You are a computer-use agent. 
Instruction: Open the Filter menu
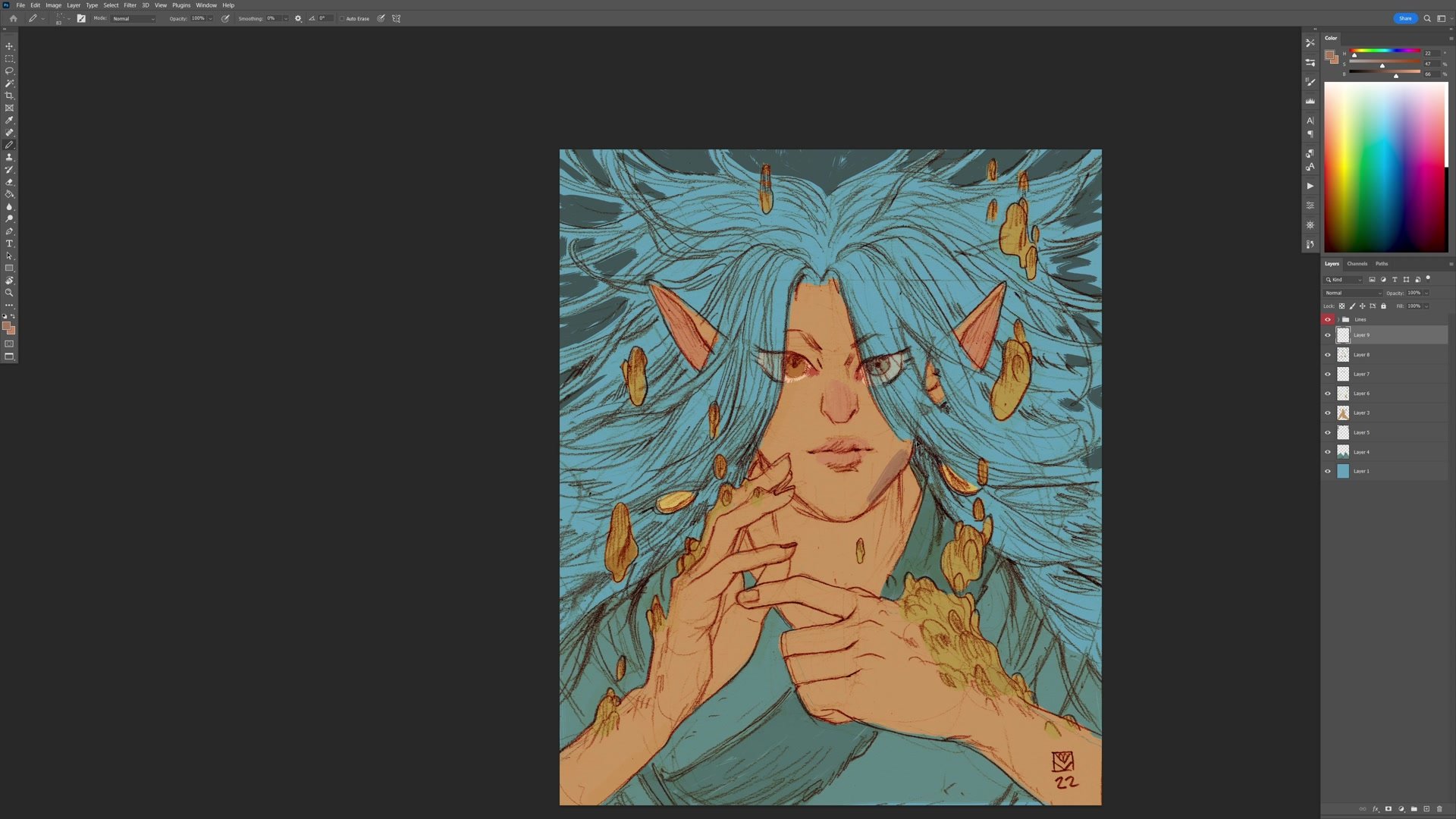pos(130,5)
